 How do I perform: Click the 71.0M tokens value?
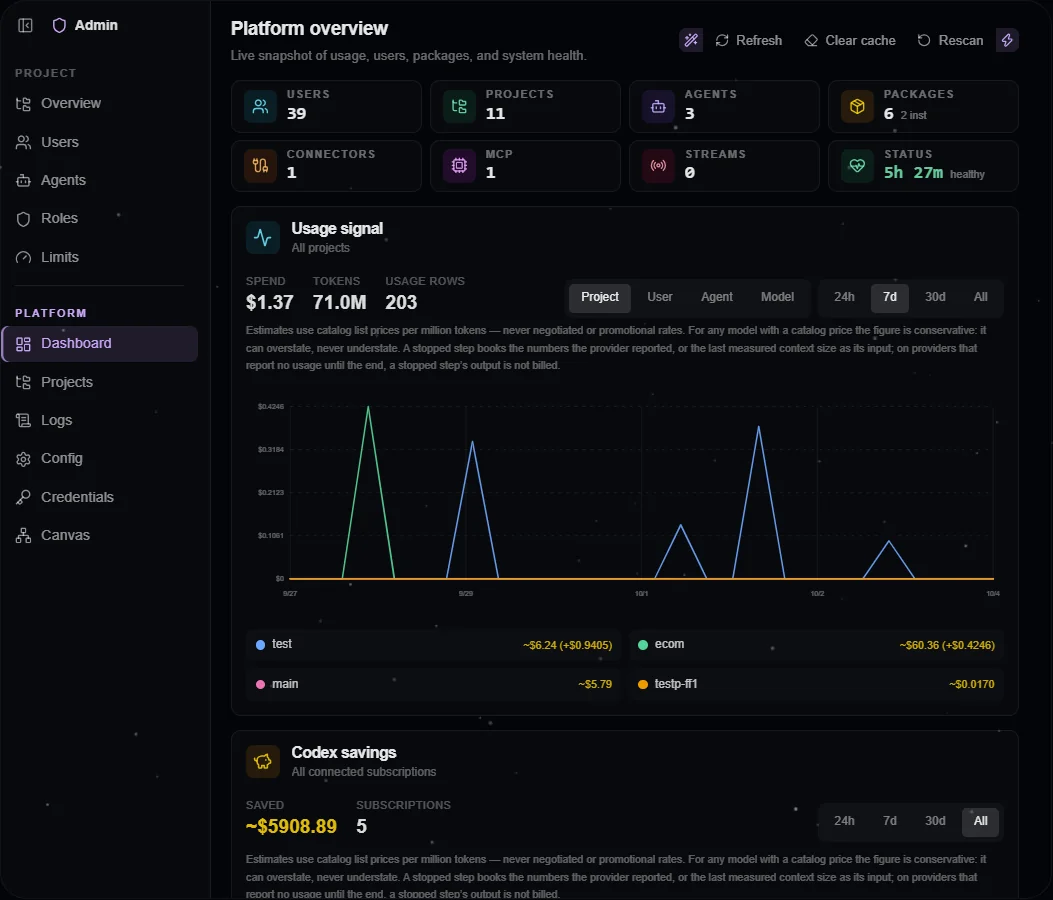(339, 303)
